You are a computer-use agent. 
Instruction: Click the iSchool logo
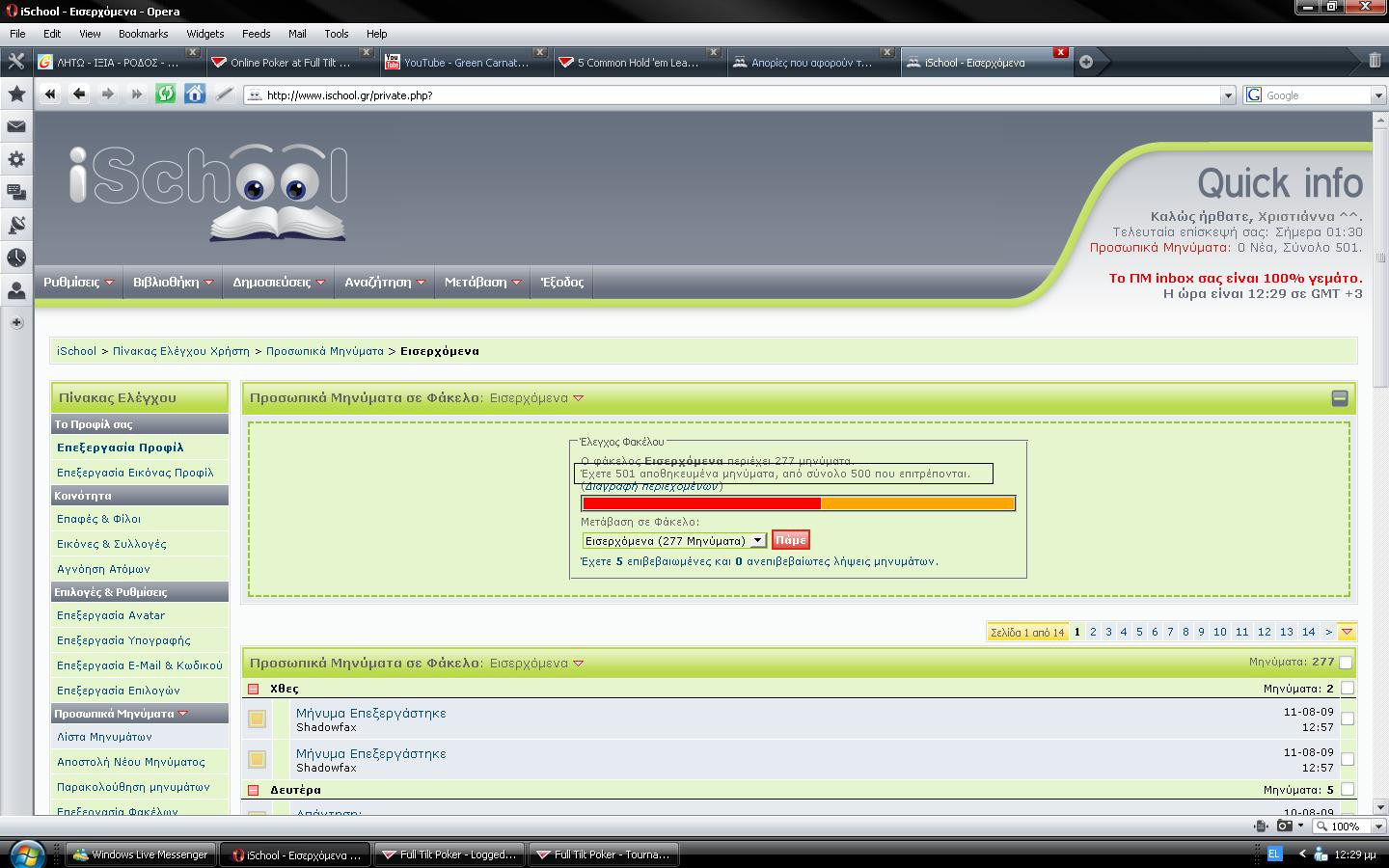pyautogui.click(x=207, y=191)
